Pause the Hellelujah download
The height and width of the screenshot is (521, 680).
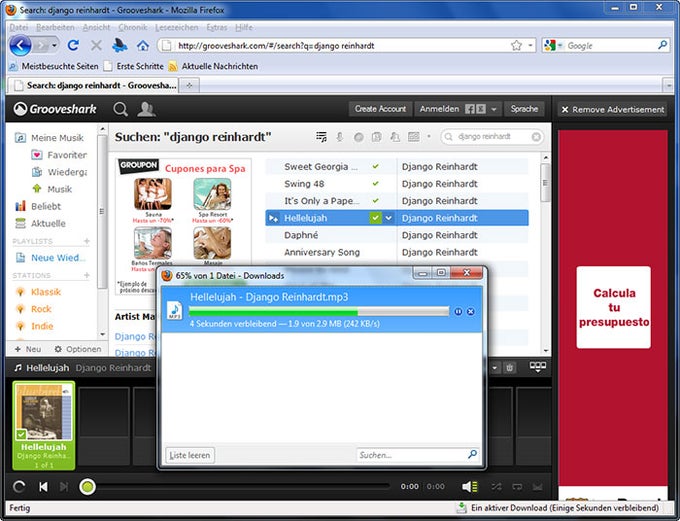458,311
